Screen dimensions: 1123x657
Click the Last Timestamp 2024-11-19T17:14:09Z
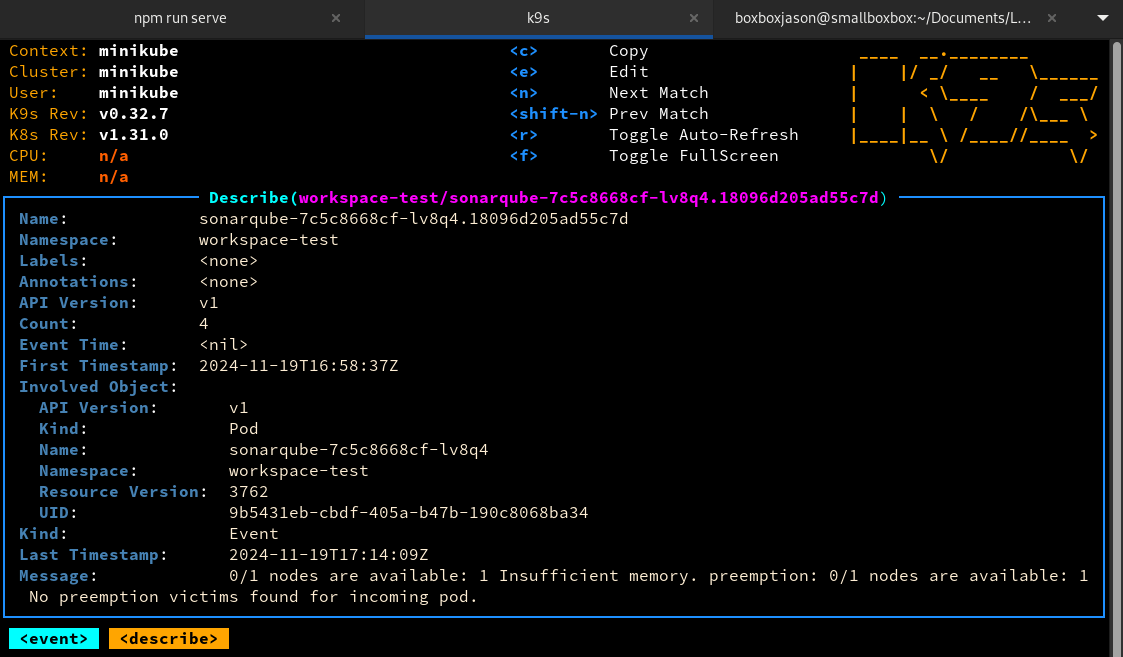(x=329, y=555)
